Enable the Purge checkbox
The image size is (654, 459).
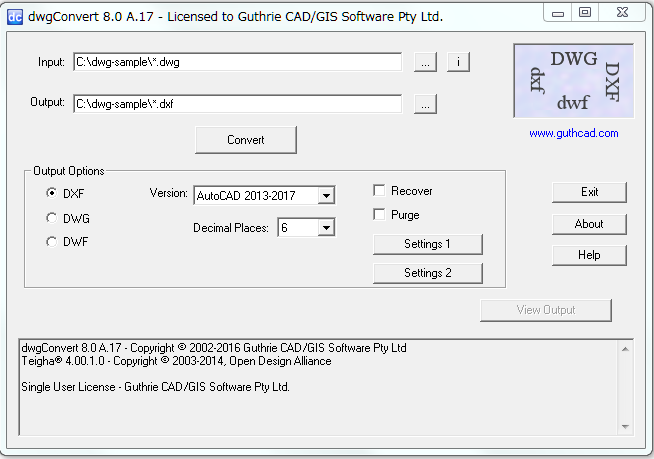click(379, 214)
